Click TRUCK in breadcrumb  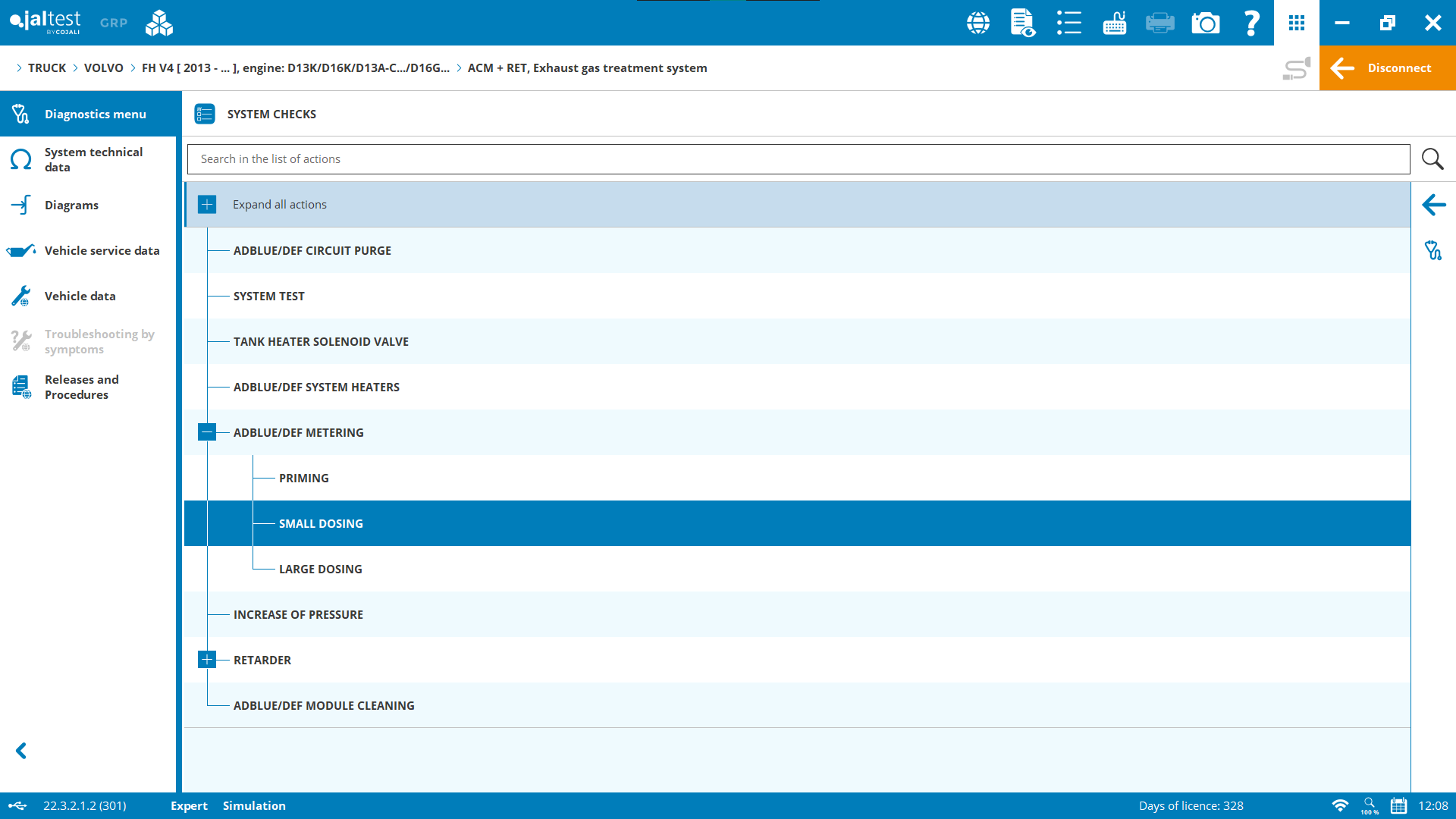47,68
